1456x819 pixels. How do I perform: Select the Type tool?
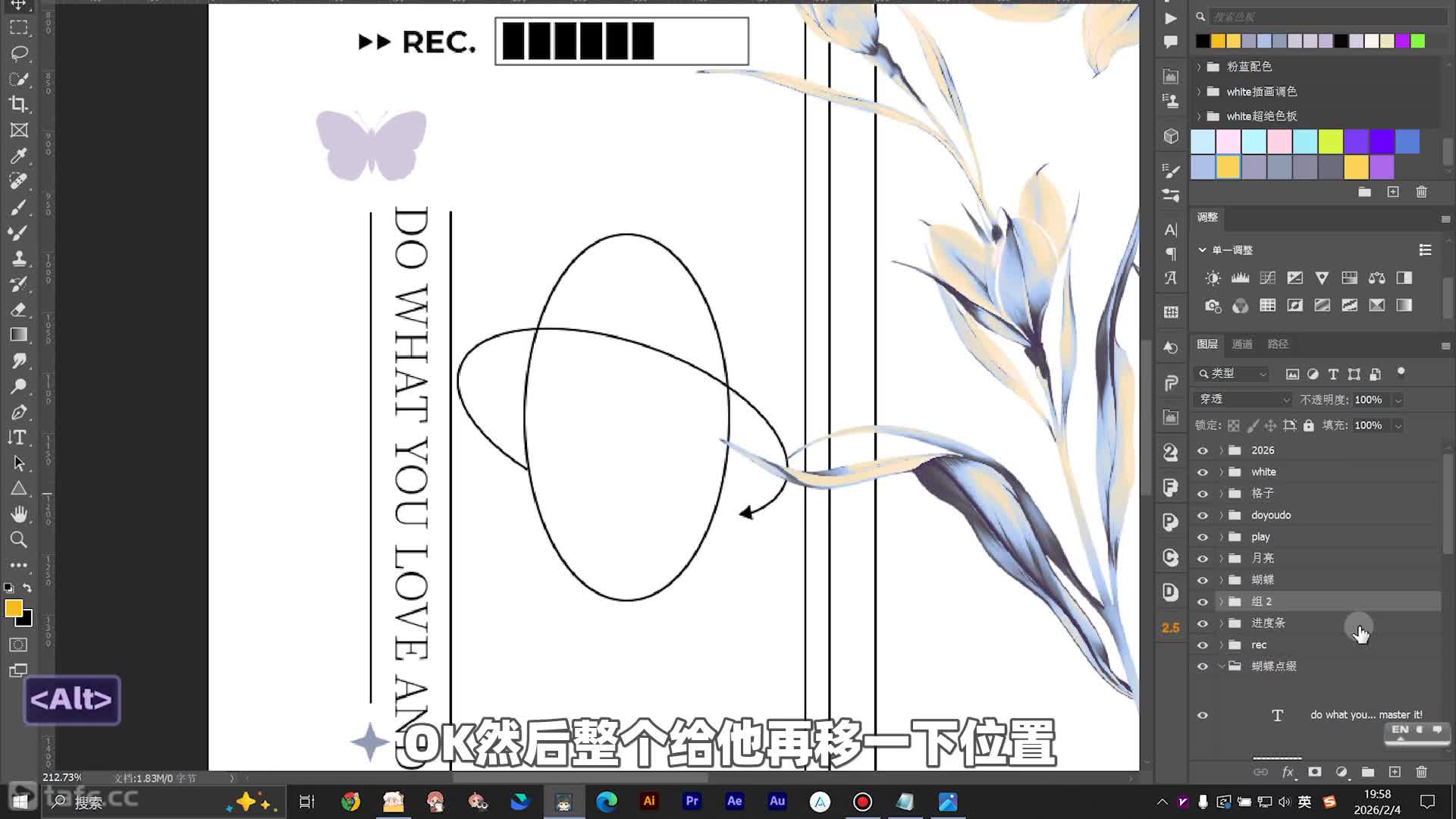tap(19, 438)
